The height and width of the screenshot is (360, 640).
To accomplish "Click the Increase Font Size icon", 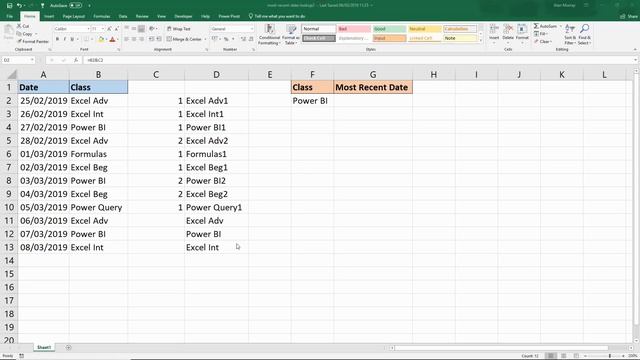I will point(109,29).
